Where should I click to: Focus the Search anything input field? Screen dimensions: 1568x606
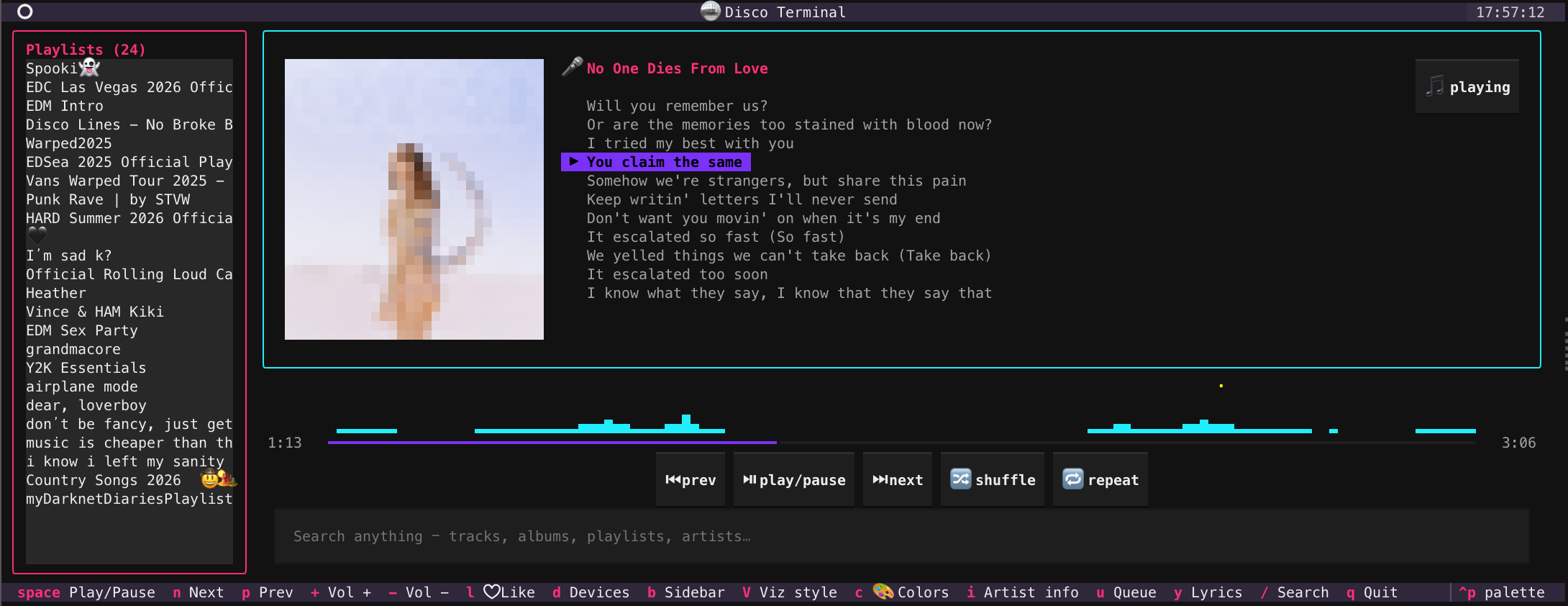click(x=902, y=536)
